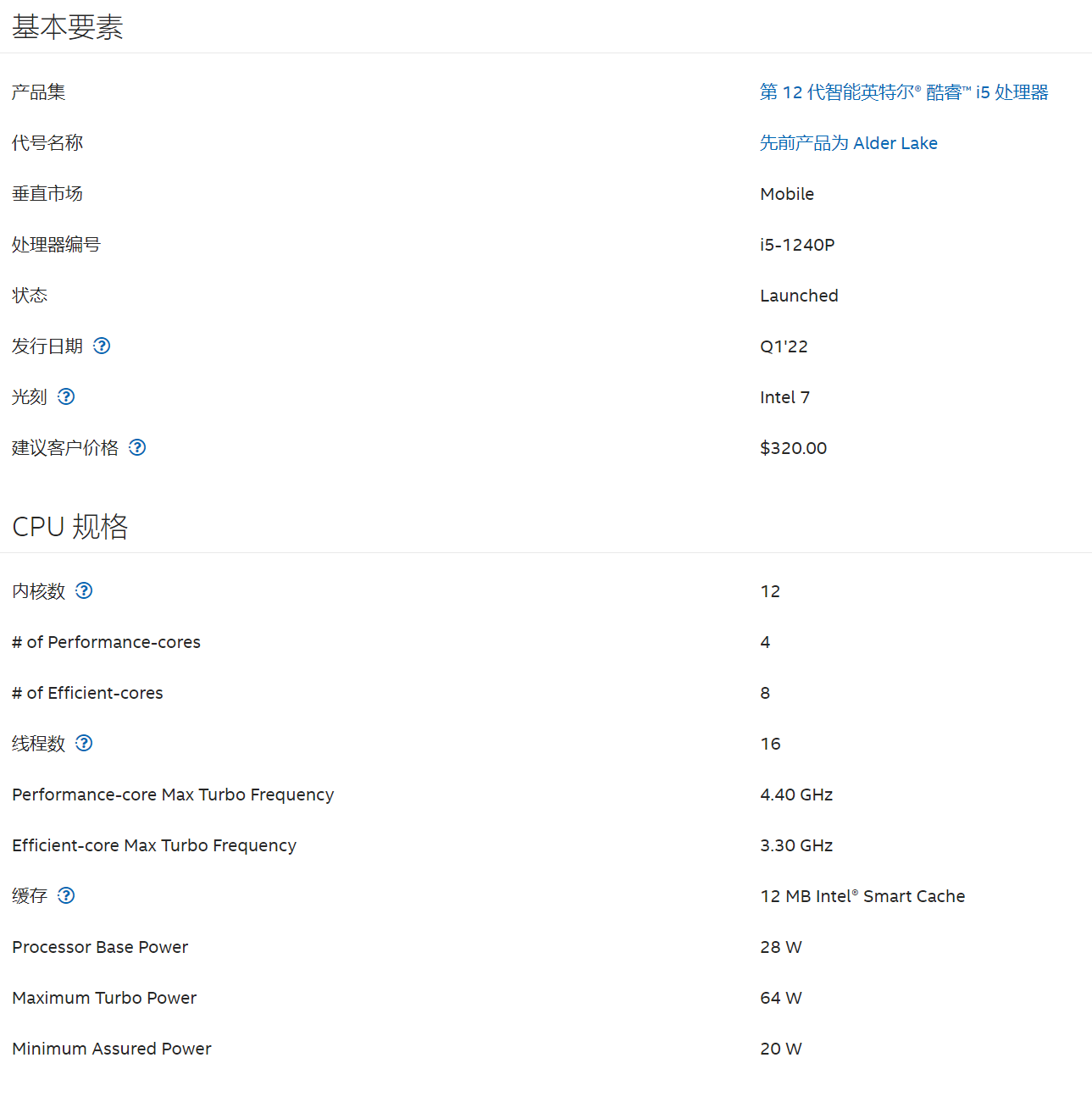This screenshot has height=1102, width=1092.
Task: Select the 基本要素 section heading
Action: 68,27
